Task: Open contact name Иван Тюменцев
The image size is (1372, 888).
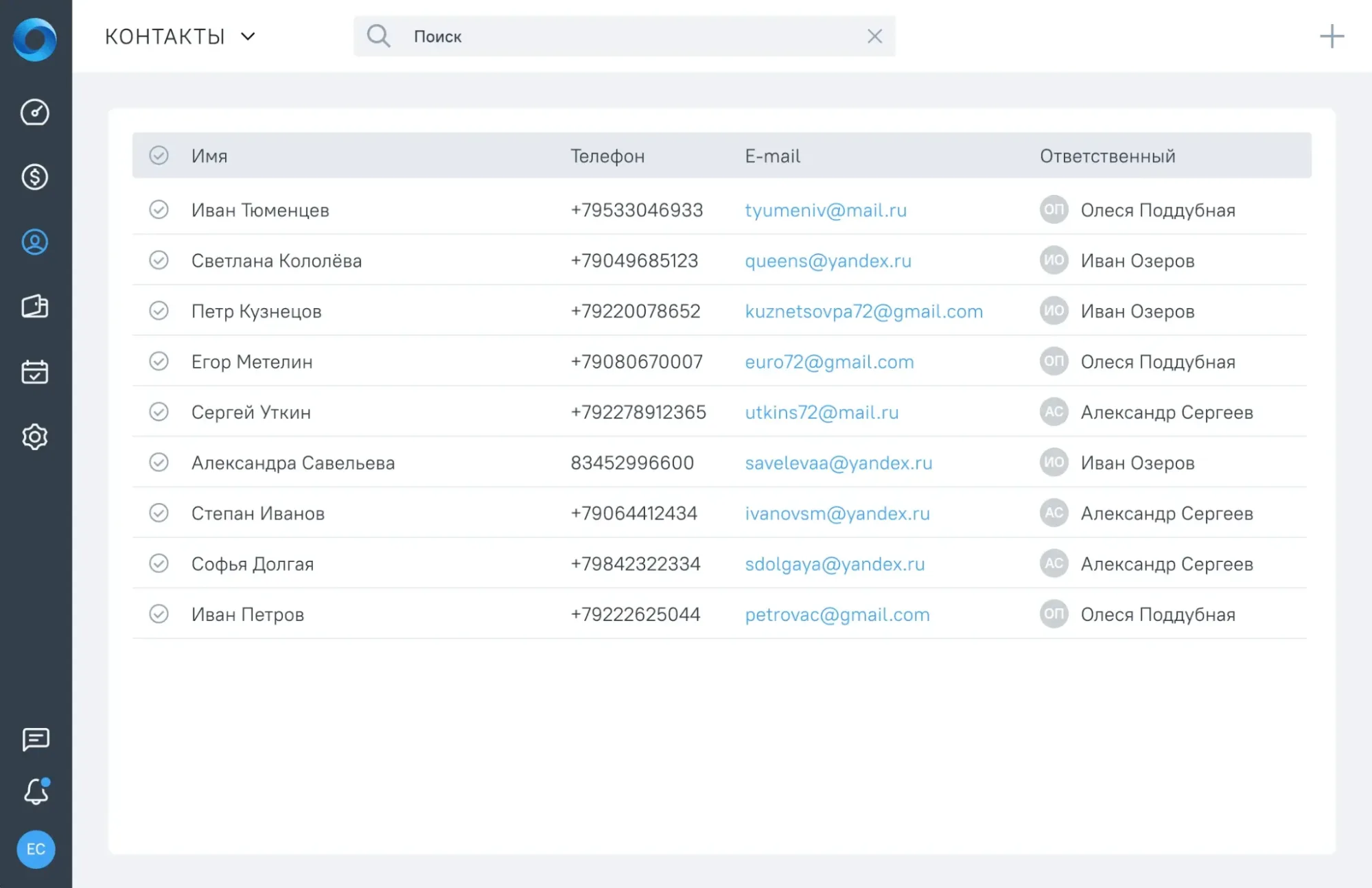Action: (x=260, y=210)
